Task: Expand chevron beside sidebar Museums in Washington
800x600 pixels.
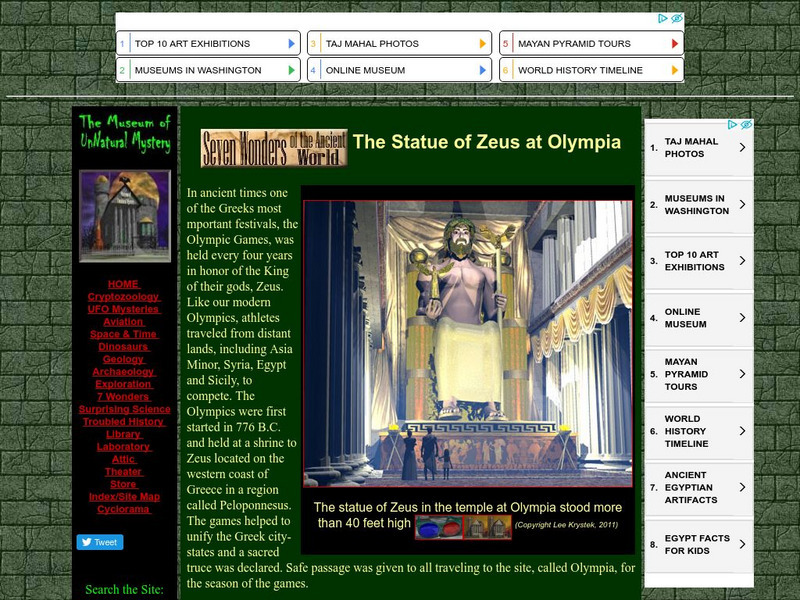Action: pos(742,204)
